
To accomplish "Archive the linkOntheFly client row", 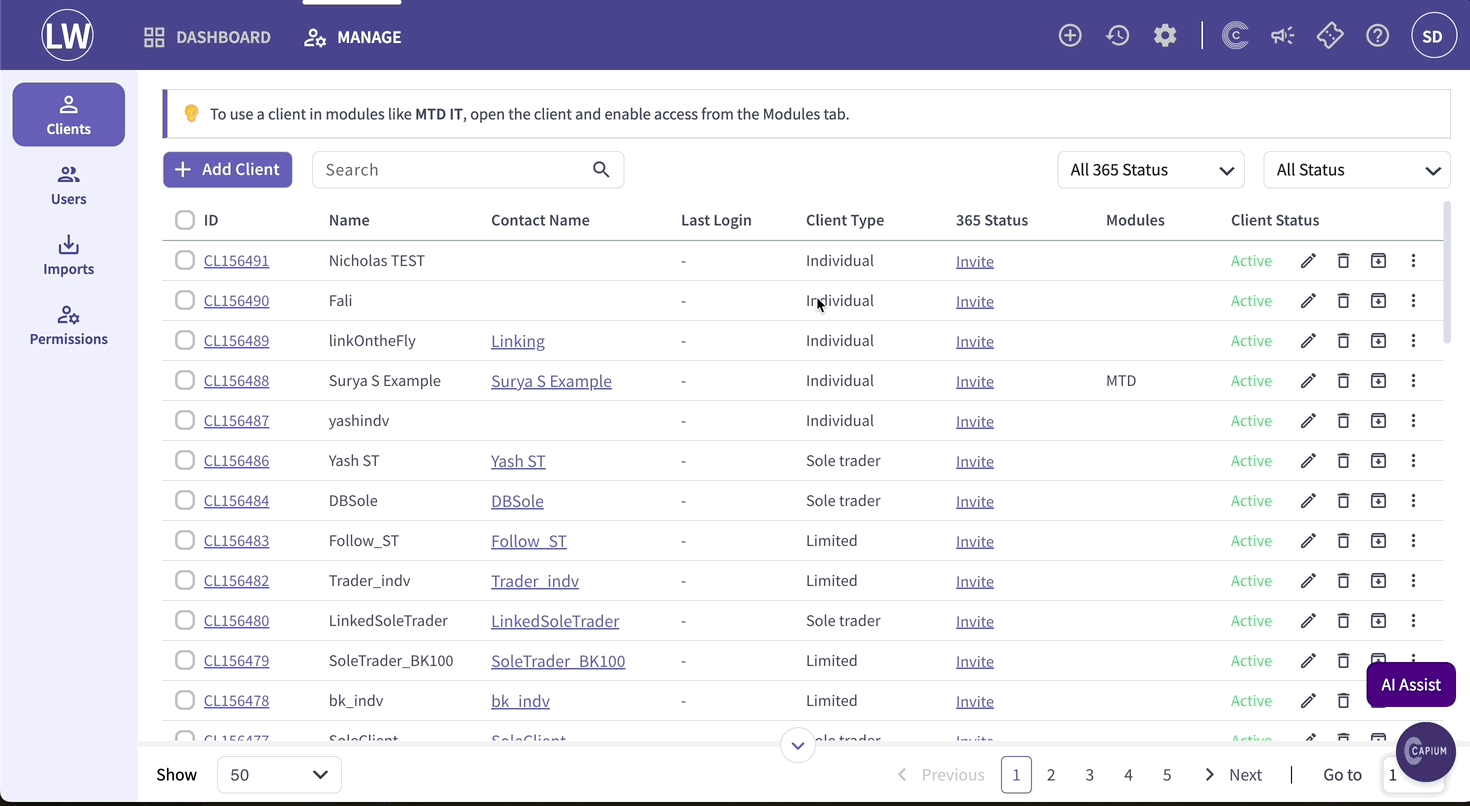I will 1378,341.
